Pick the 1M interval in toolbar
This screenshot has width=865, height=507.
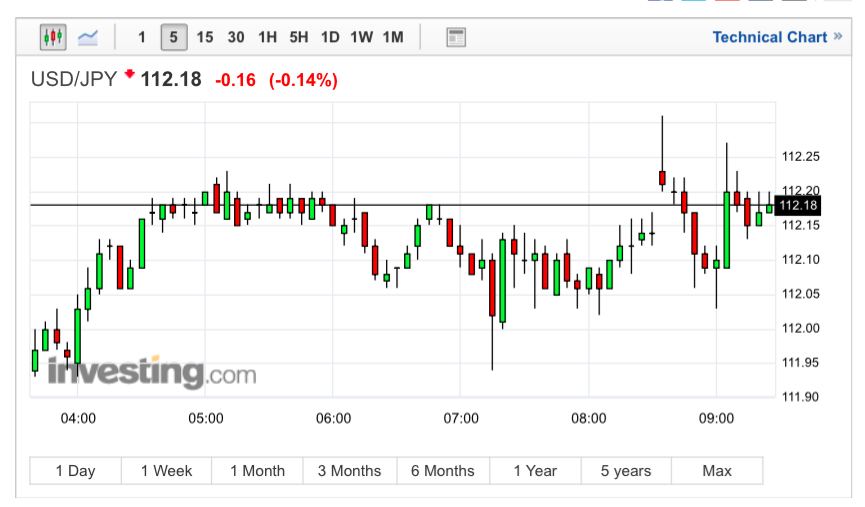(393, 38)
